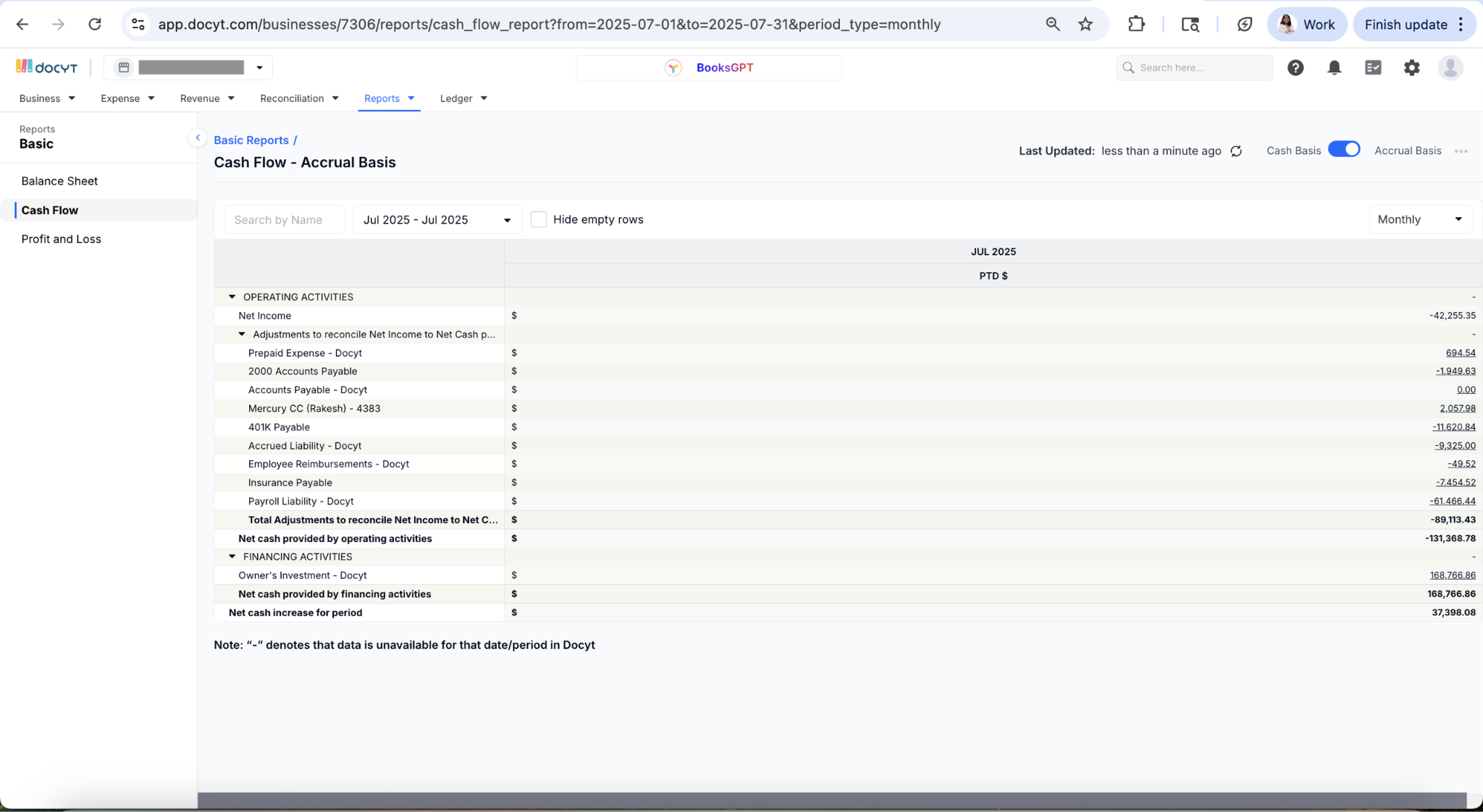This screenshot has height=812, width=1483.
Task: Open the Jul 2025 - Jul 2025 date dropdown
Action: coord(437,220)
